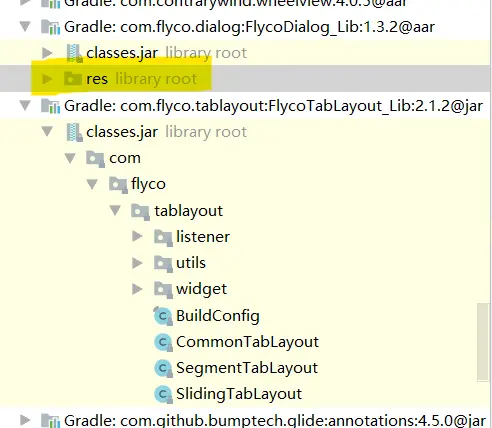Expand the res library root folder

click(x=47, y=79)
